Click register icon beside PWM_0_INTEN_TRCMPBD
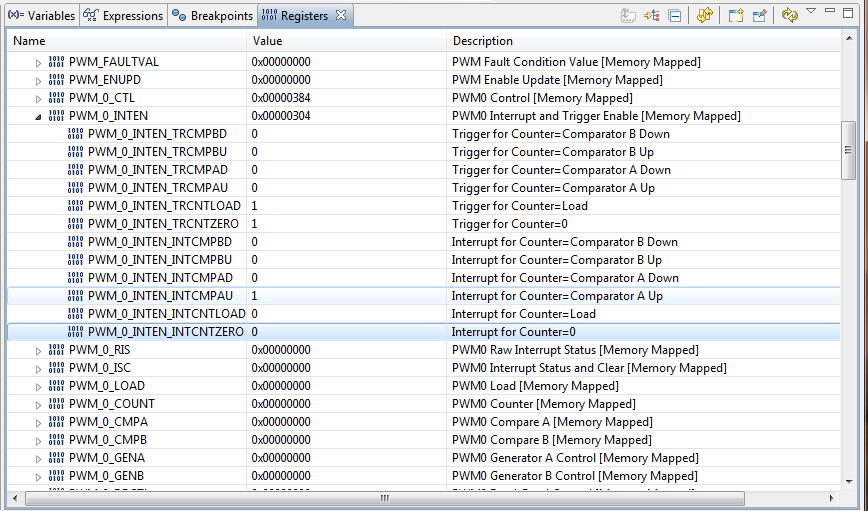 tap(75, 133)
